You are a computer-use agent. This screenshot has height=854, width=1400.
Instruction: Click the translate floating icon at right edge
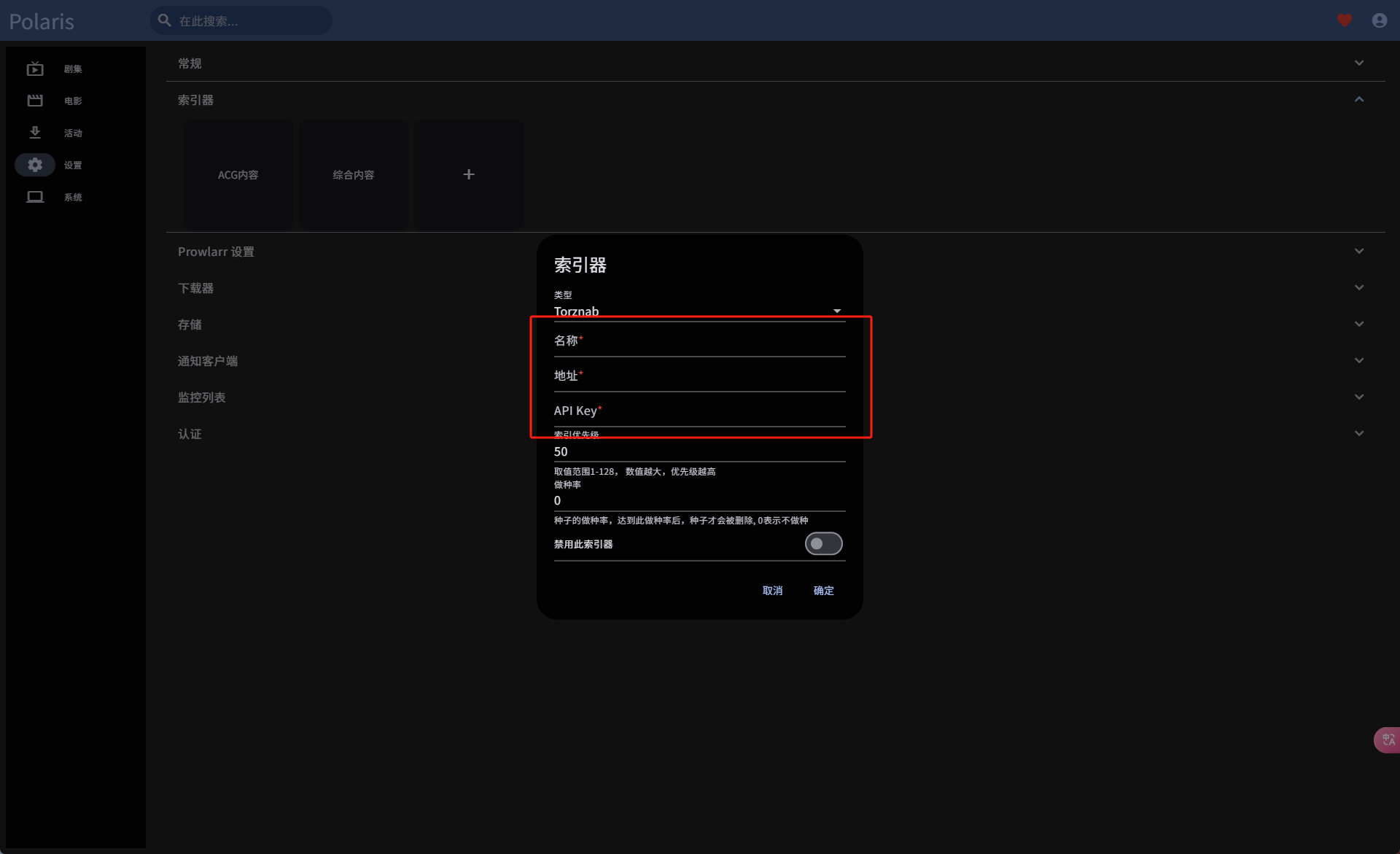point(1388,740)
